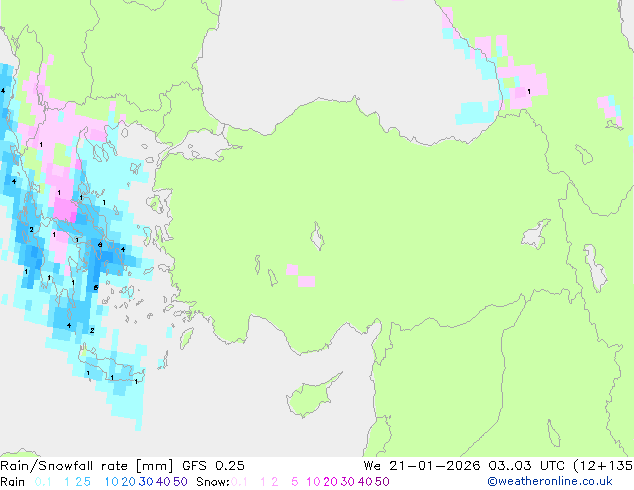Click the 'Snow:' legend label
The height and width of the screenshot is (490, 634).
(213, 482)
